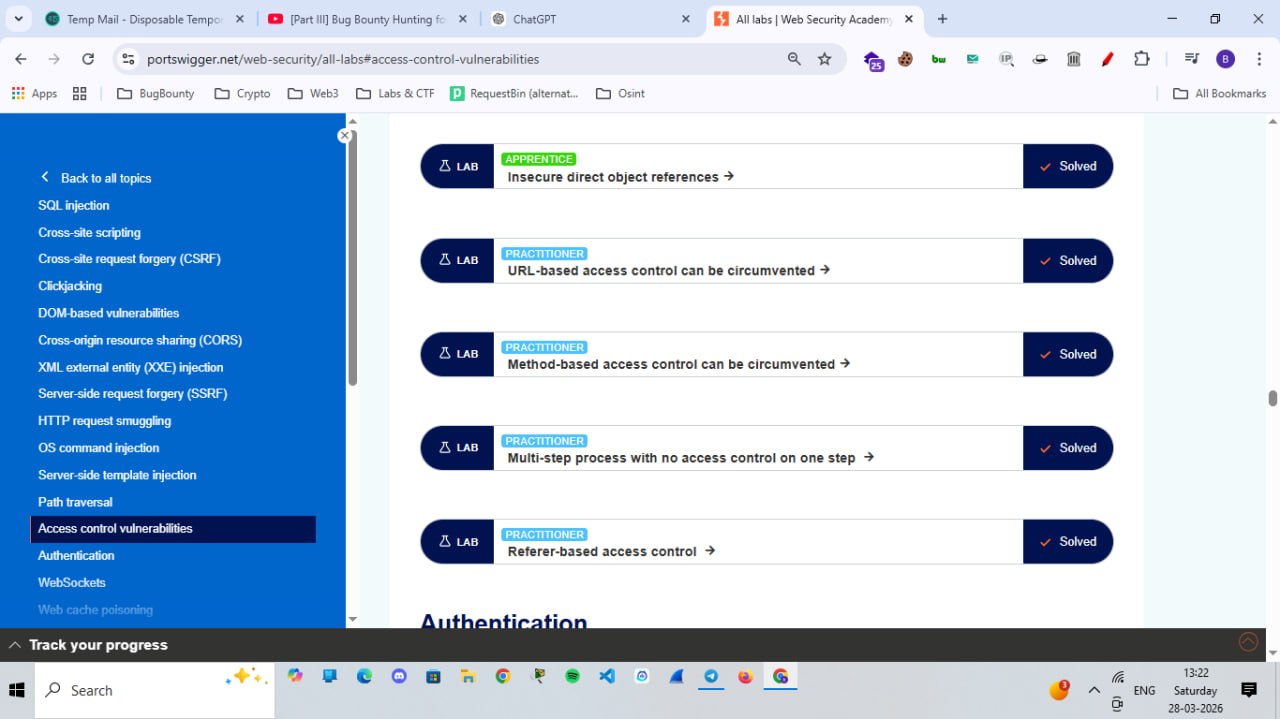Click the page vertical scrollbar thumb
Viewport: 1280px width, 719px height.
(x=1272, y=398)
